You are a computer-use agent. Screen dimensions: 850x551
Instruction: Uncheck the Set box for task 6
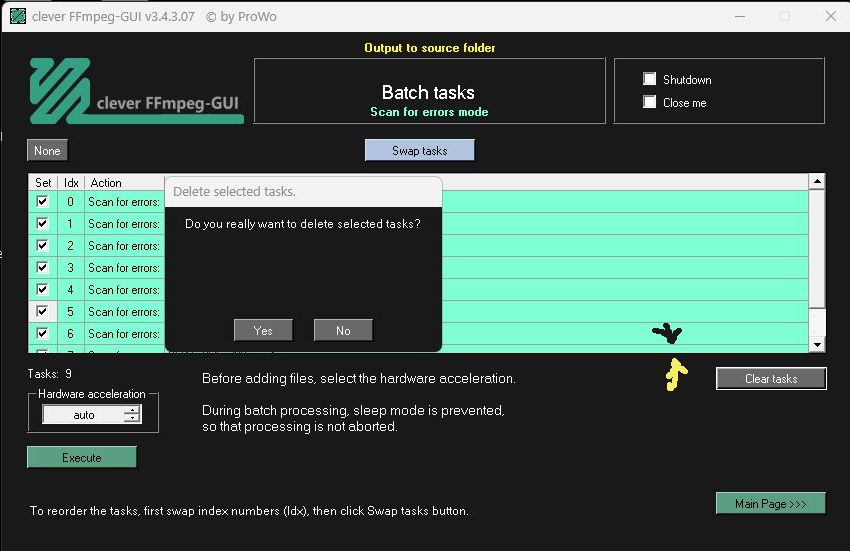pyautogui.click(x=42, y=333)
